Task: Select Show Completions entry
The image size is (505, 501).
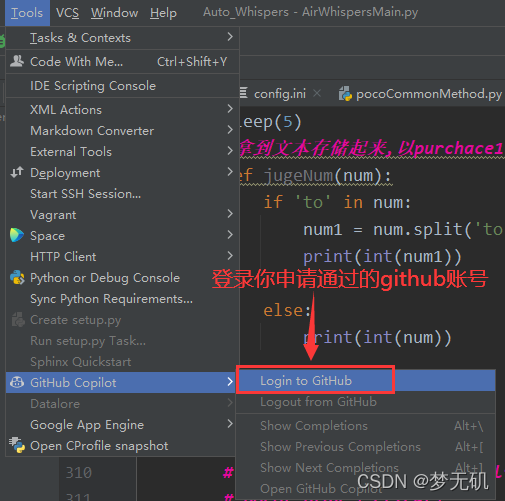Action: click(x=366, y=426)
